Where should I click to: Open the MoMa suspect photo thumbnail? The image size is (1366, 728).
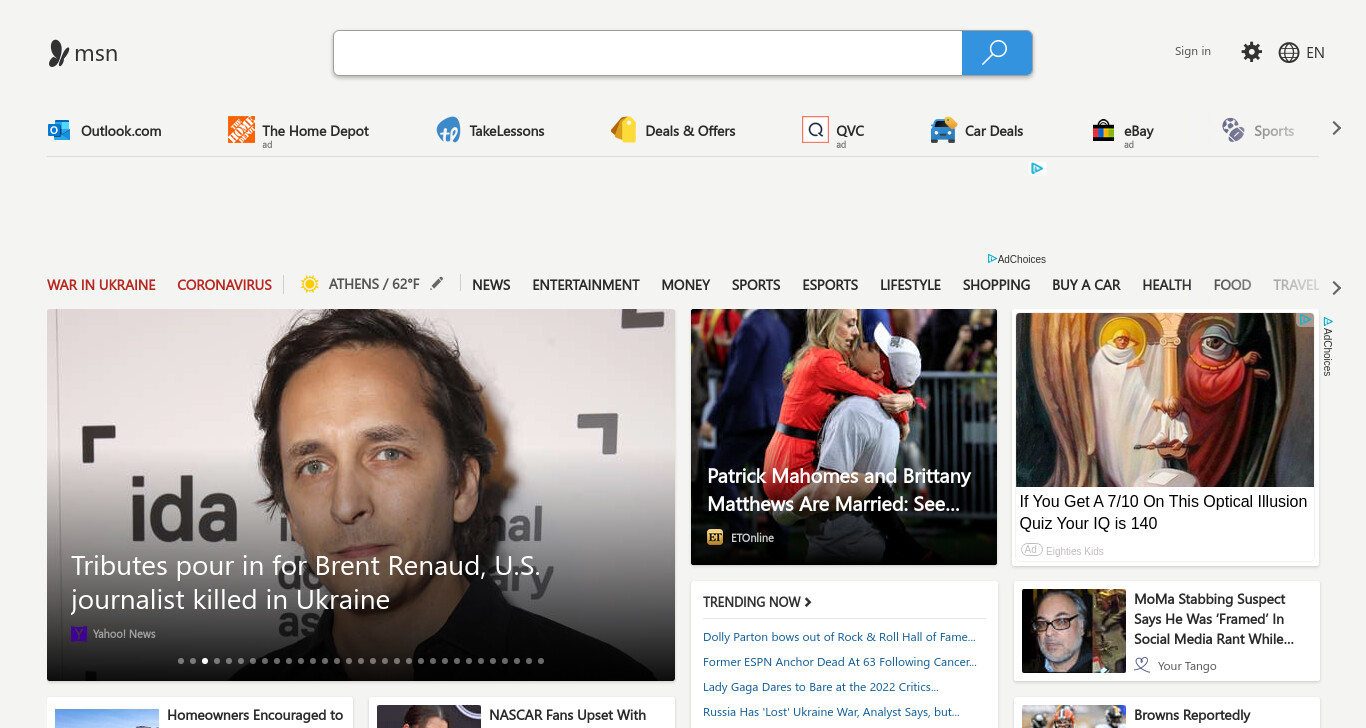pyautogui.click(x=1074, y=631)
